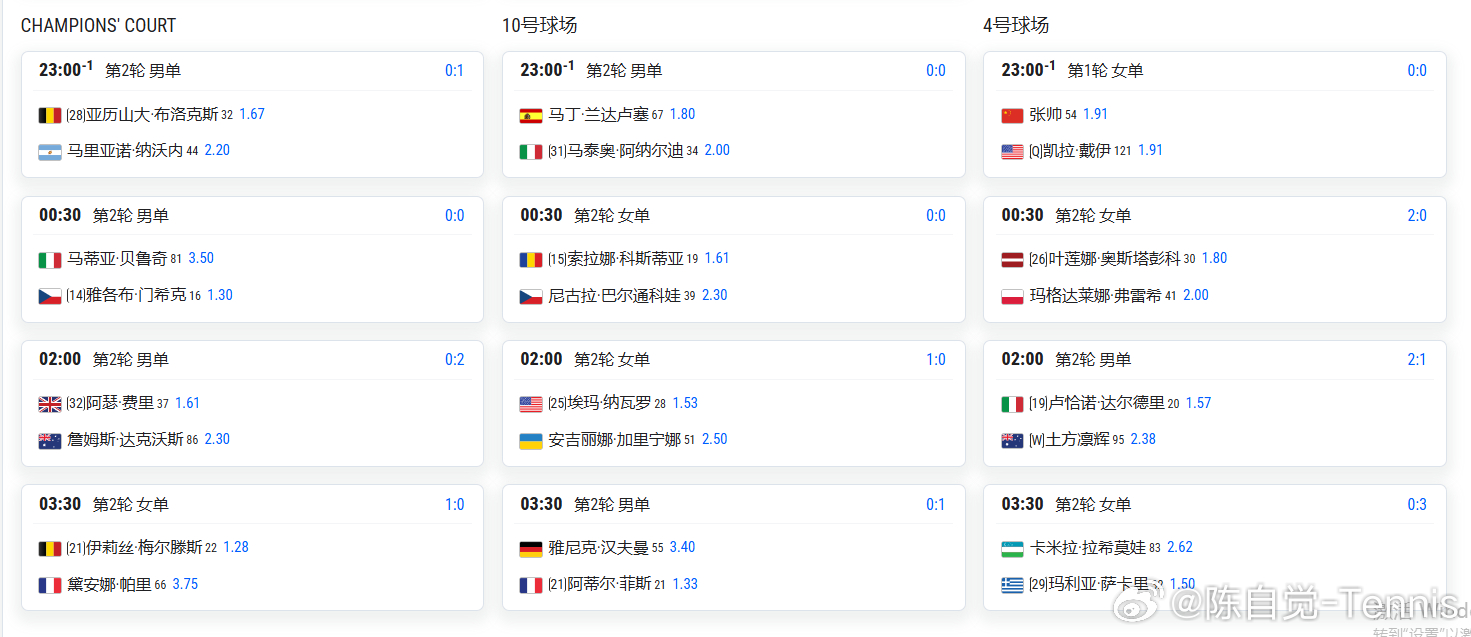Click the Belgium flag next to 亚历山大·布洛克斯
The height and width of the screenshot is (637, 1471).
point(50,115)
